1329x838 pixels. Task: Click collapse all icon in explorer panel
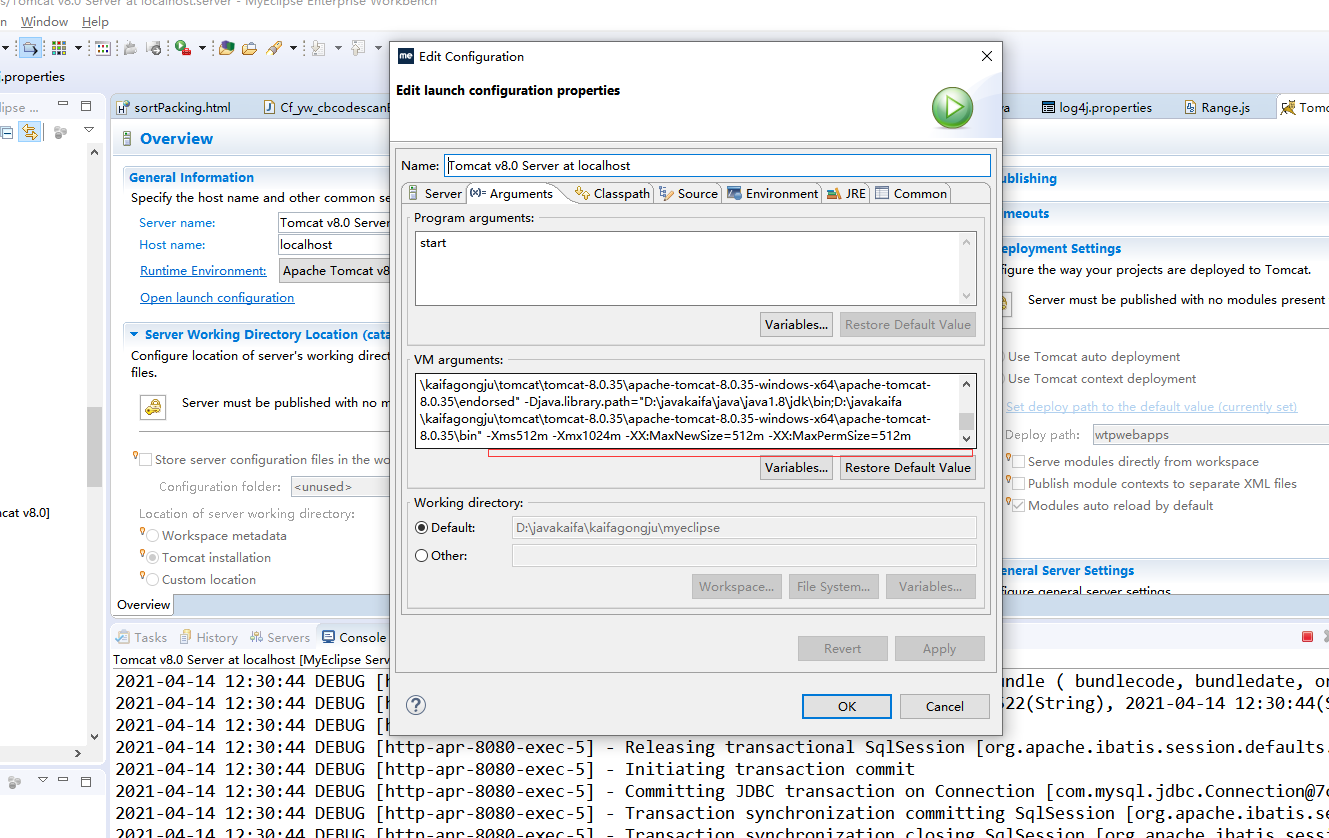coord(6,132)
